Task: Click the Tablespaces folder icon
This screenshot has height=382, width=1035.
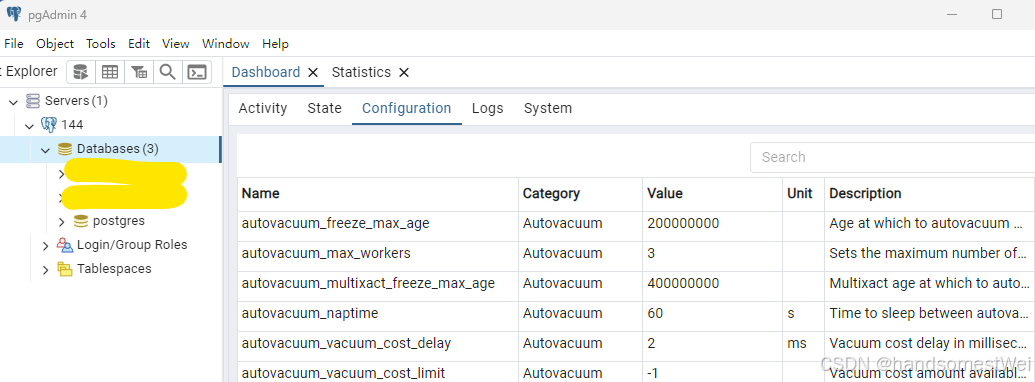Action: pyautogui.click(x=65, y=269)
